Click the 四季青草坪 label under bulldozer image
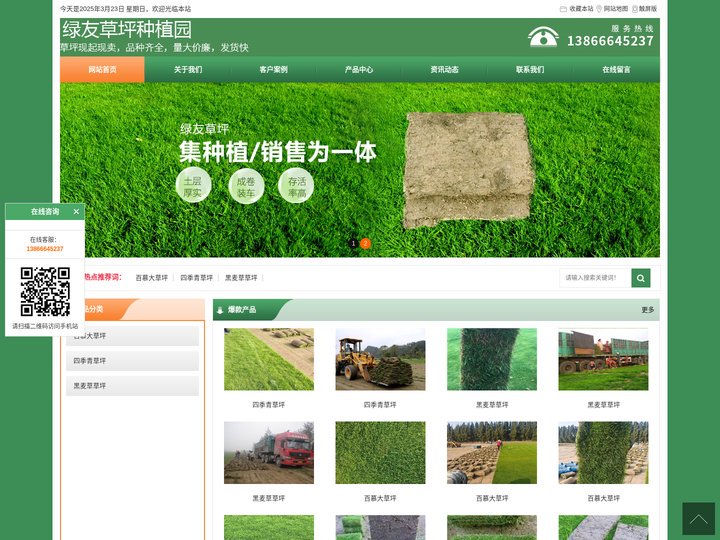 [380, 405]
